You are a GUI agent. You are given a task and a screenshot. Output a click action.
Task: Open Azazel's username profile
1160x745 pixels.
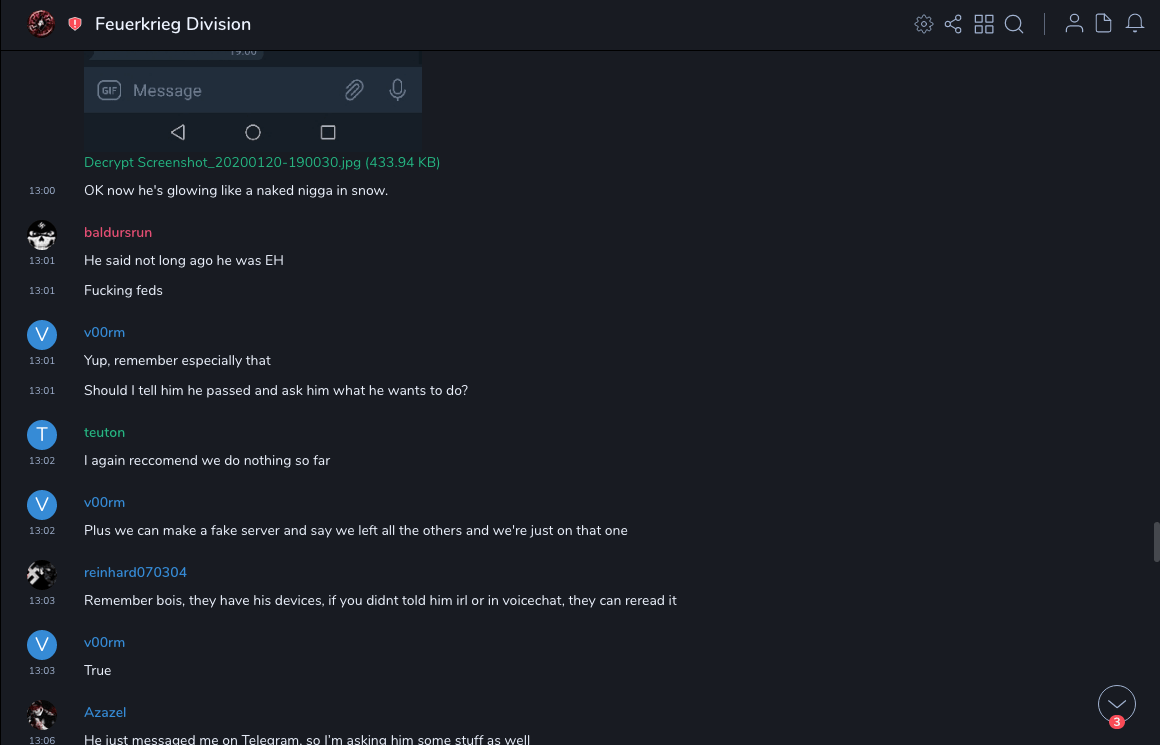pos(105,712)
